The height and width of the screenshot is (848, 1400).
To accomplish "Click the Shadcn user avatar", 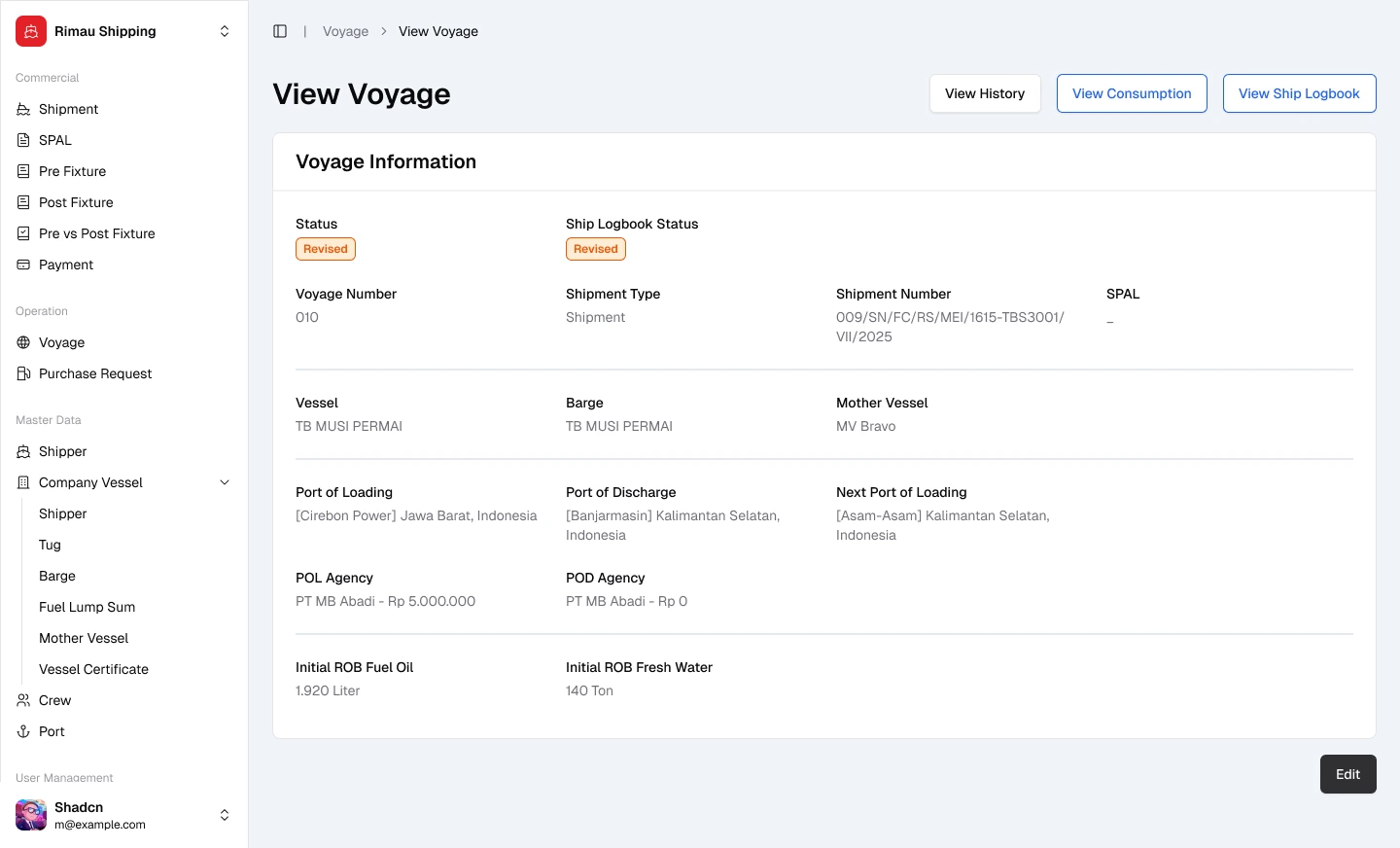I will point(31,815).
